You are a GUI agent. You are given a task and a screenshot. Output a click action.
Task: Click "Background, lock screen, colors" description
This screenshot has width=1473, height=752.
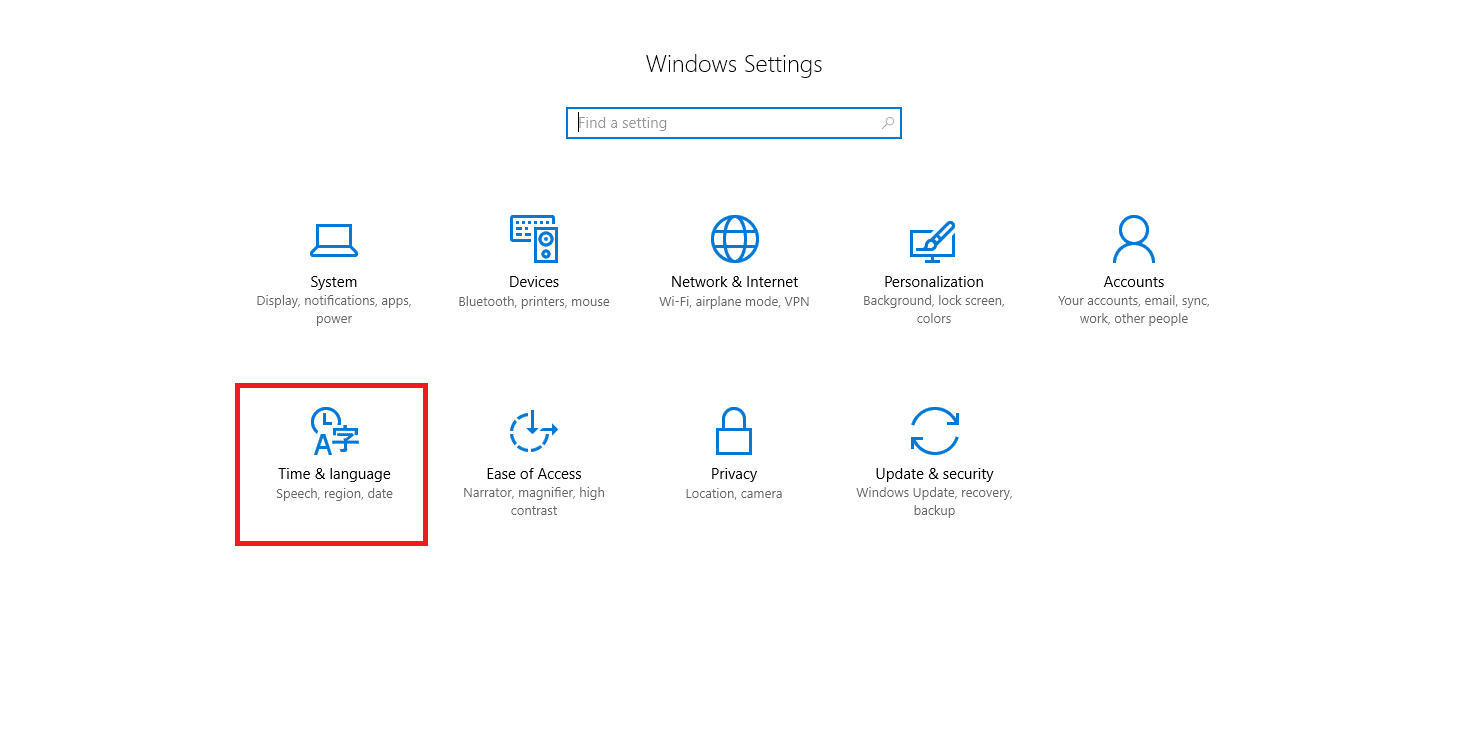934,310
